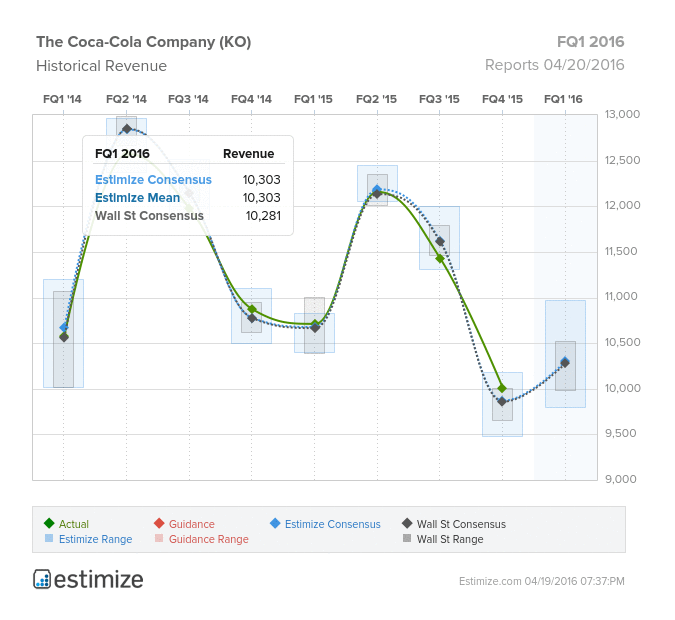This screenshot has width=675, height=620.
Task: Click the Estimize Range legend label
Action: click(x=96, y=539)
